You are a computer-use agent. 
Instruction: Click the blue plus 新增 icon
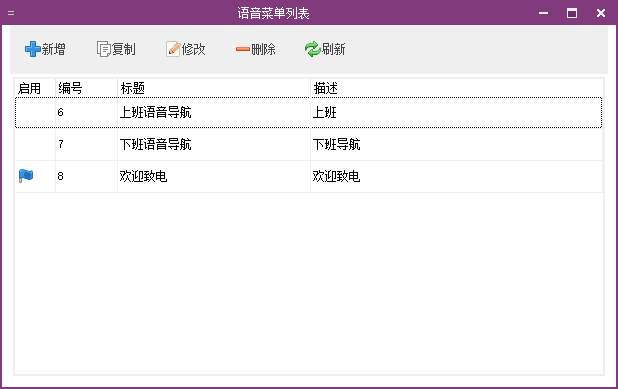coord(32,49)
